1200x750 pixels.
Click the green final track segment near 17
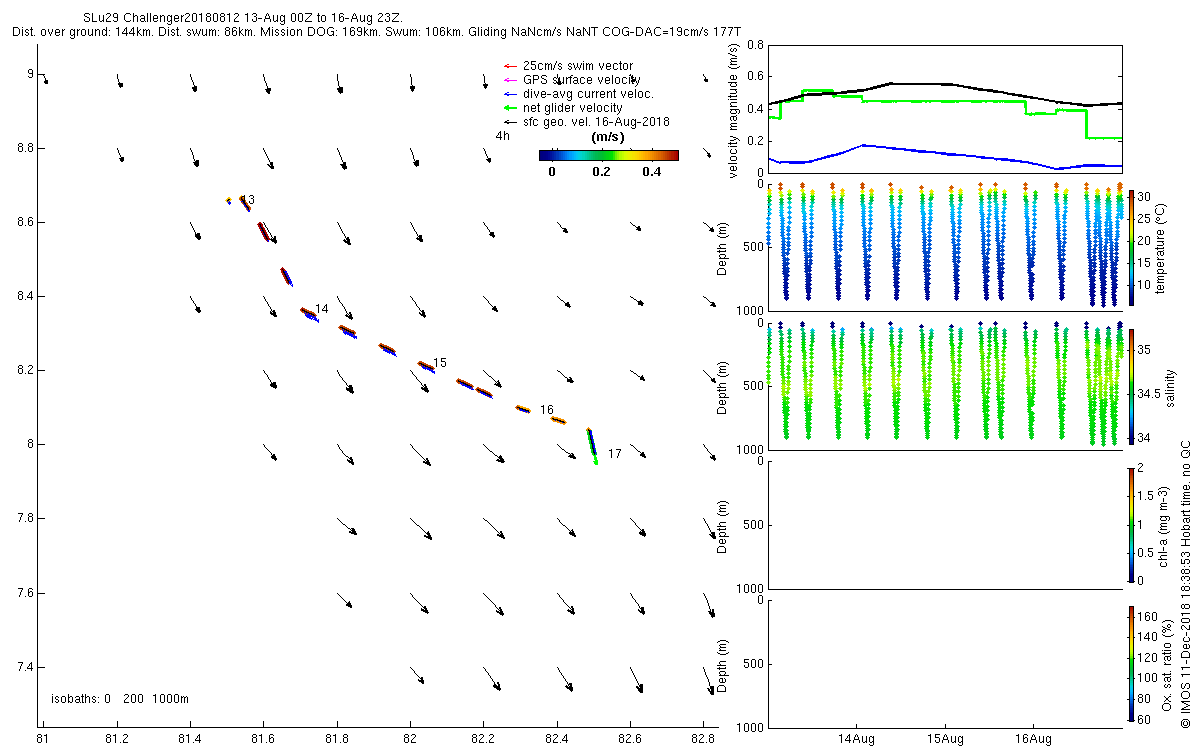click(592, 446)
